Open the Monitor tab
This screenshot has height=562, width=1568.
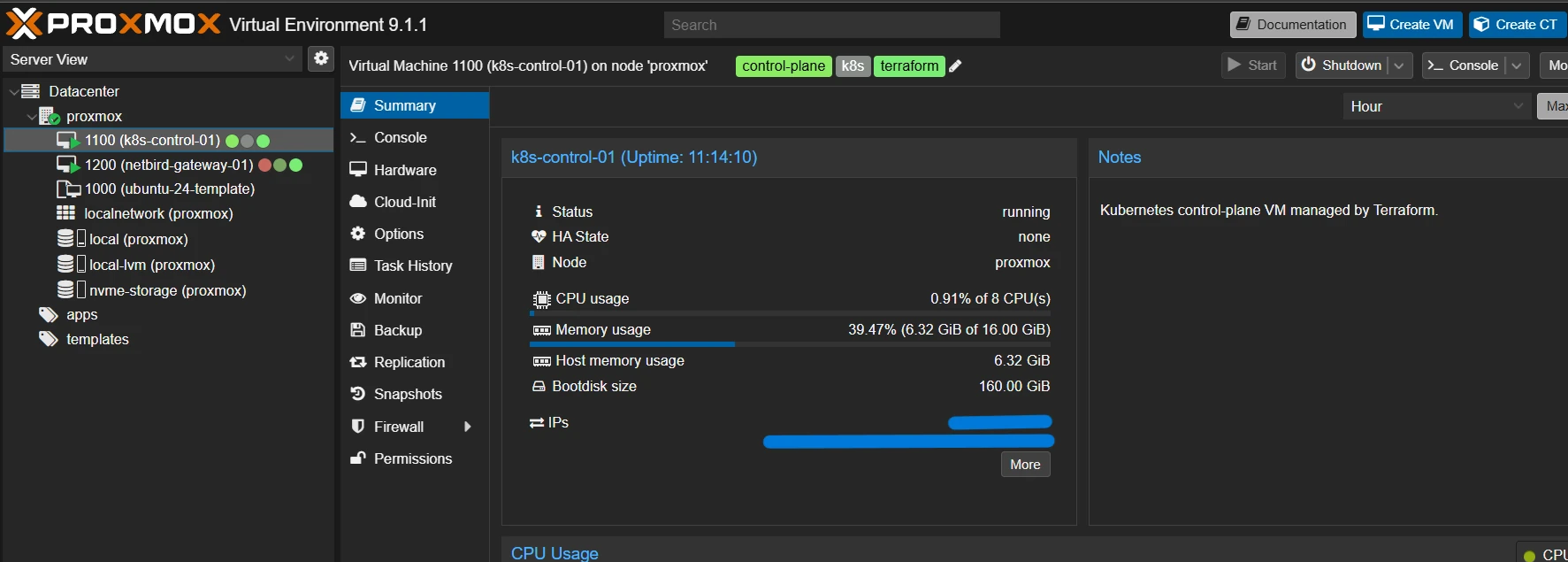click(415, 298)
